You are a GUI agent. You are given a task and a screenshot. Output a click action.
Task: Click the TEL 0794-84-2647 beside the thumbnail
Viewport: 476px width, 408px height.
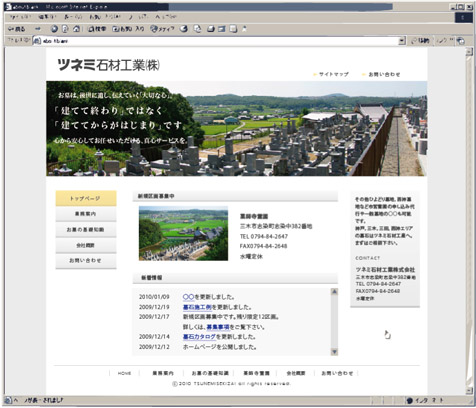coord(264,236)
